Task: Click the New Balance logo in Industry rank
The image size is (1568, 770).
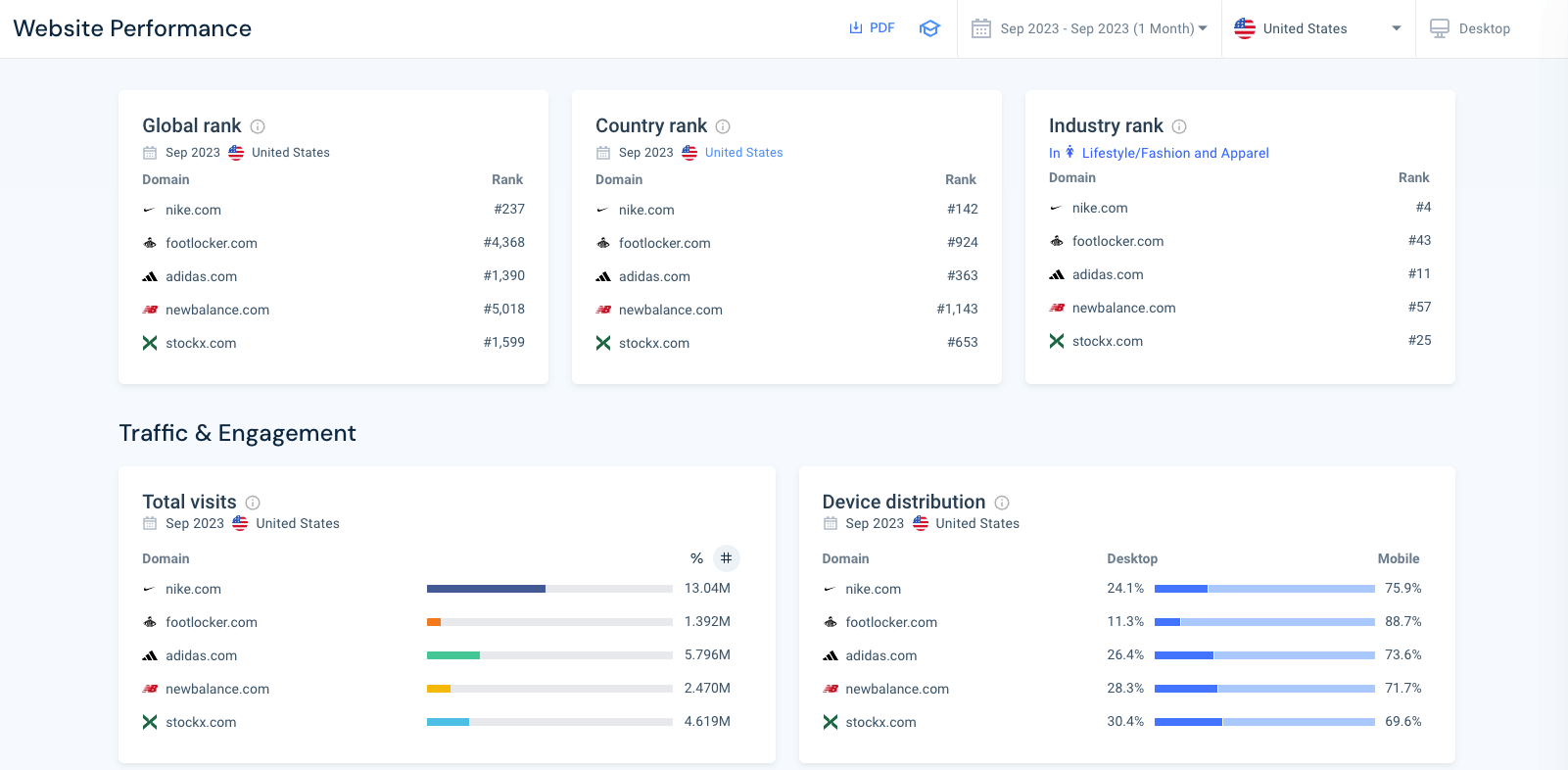Action: point(1057,308)
